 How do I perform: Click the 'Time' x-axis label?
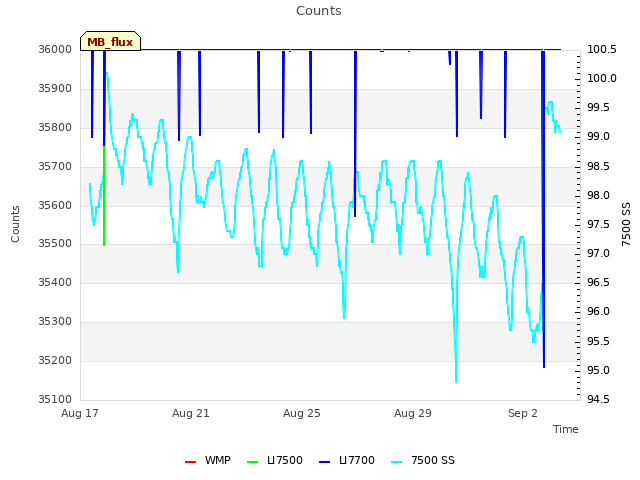[566, 429]
